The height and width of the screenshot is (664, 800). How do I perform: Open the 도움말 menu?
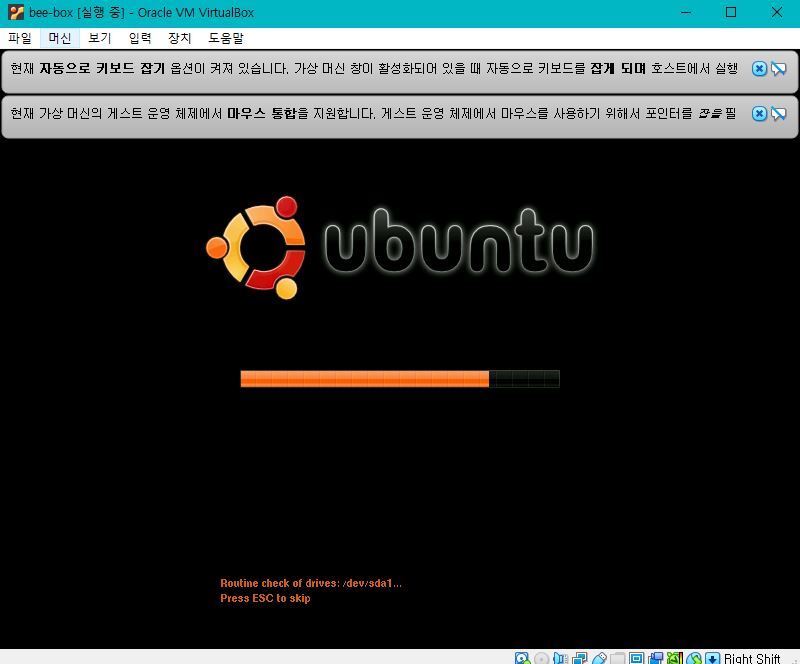pyautogui.click(x=226, y=38)
